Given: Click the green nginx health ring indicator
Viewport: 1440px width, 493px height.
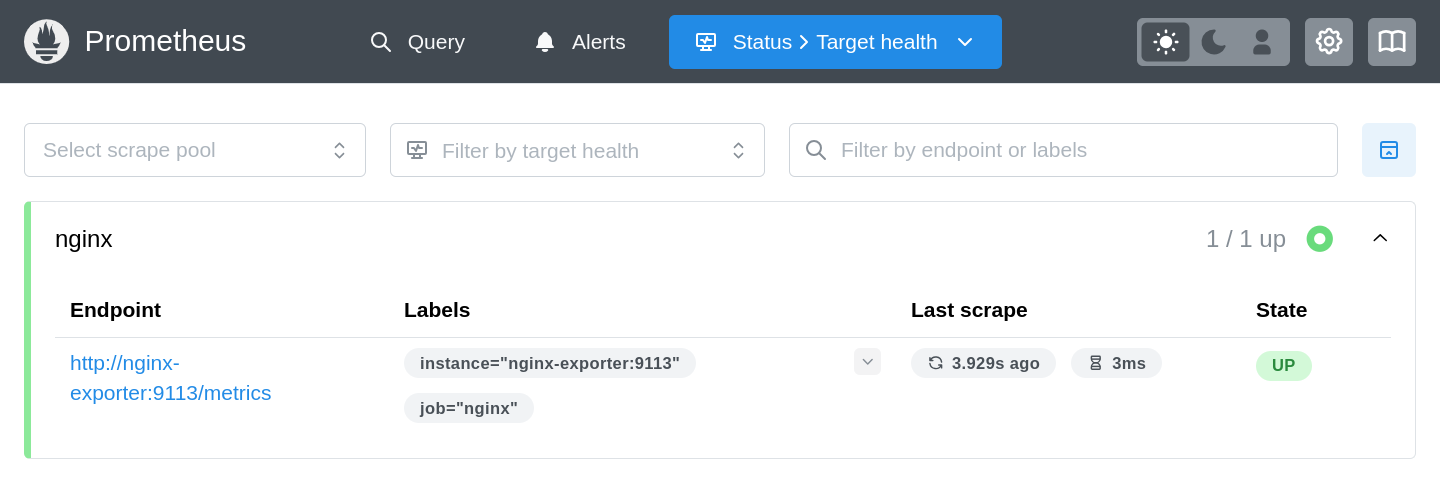Looking at the screenshot, I should pos(1320,239).
